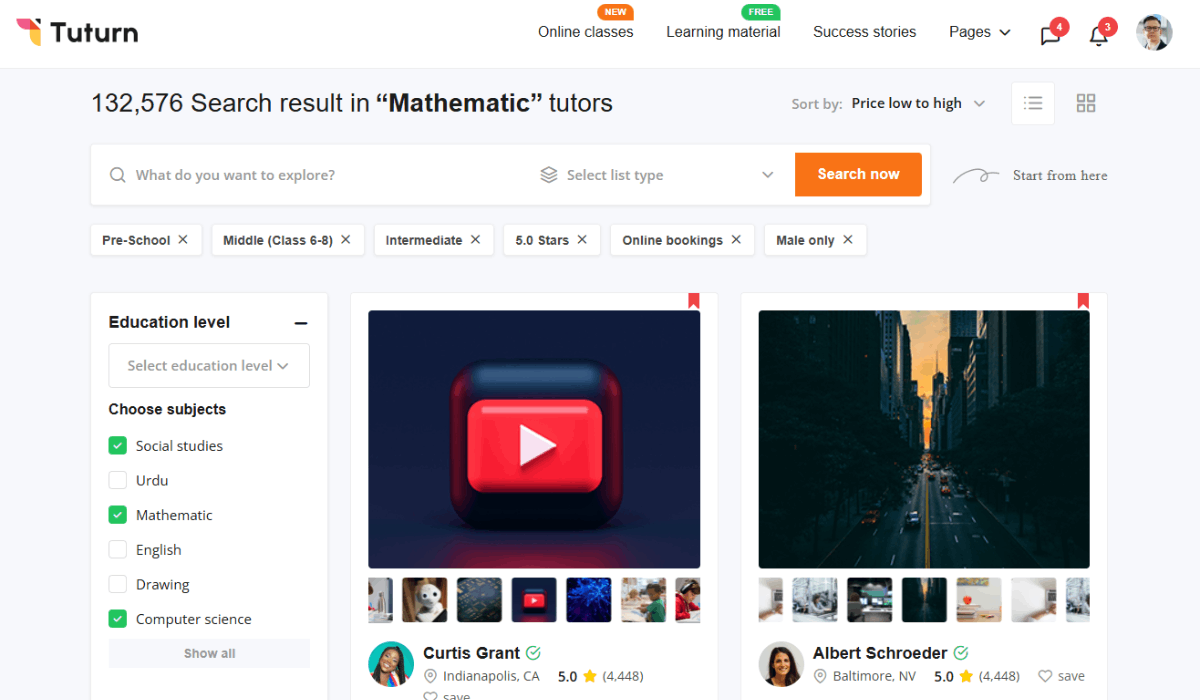Remove the Intermediate filter tag
The image size is (1200, 700).
tap(476, 240)
